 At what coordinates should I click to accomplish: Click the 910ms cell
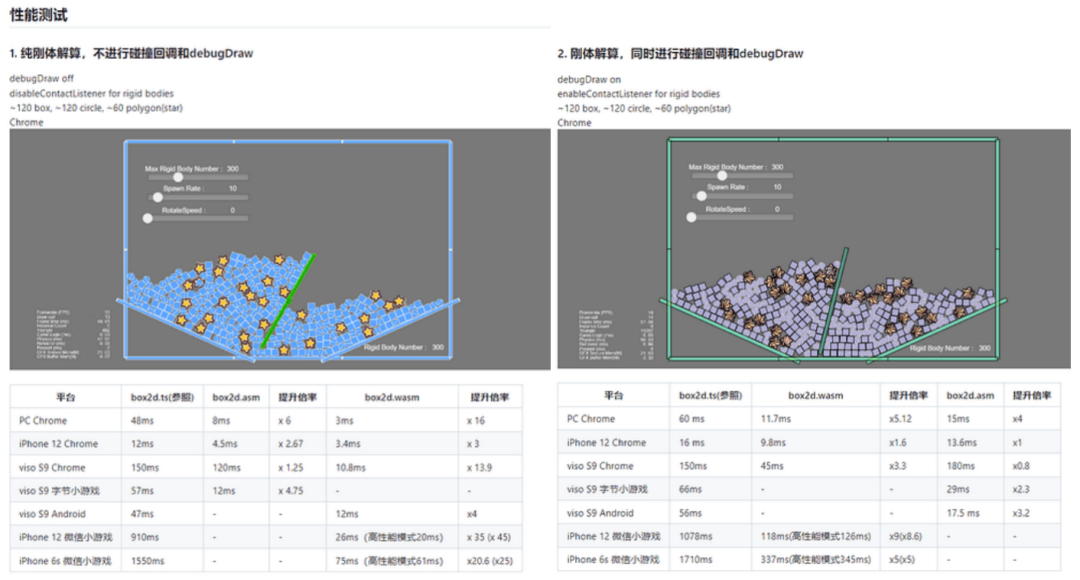(163, 537)
